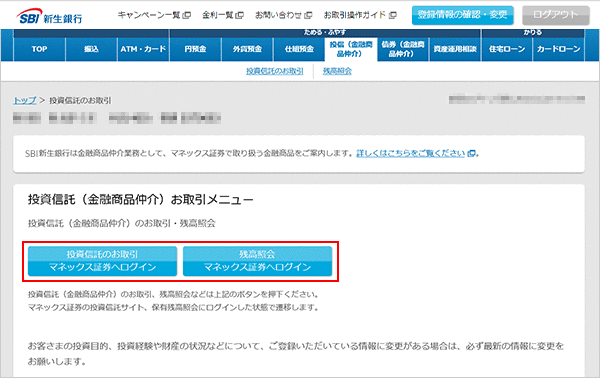
Task: Select the 投信（金融商品仲介） tab
Action: (x=351, y=49)
